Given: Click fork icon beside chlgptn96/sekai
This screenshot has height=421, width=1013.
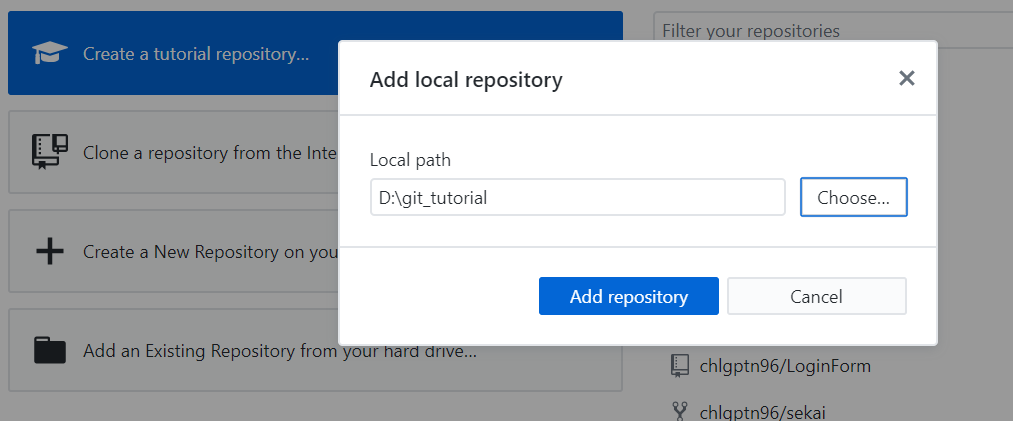Looking at the screenshot, I should [x=680, y=412].
